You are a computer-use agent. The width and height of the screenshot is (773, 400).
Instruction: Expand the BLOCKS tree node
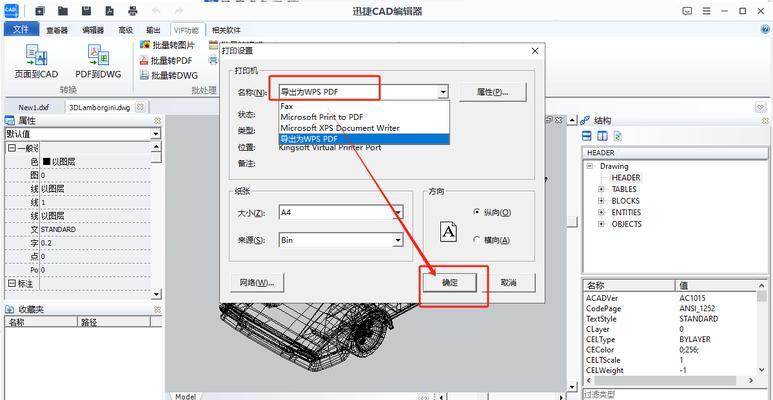point(601,201)
